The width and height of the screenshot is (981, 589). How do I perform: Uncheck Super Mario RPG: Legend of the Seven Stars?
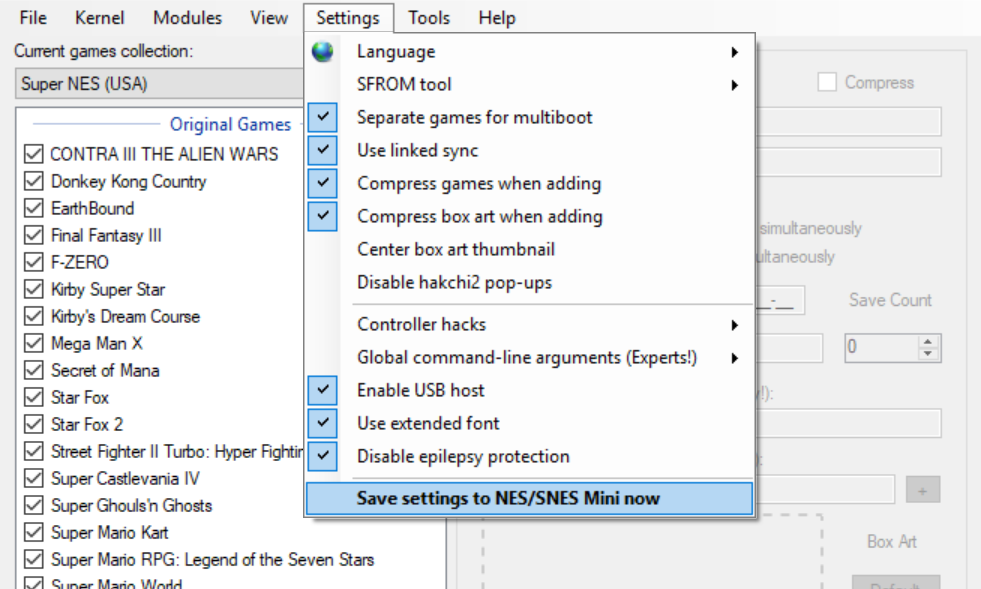click(34, 559)
